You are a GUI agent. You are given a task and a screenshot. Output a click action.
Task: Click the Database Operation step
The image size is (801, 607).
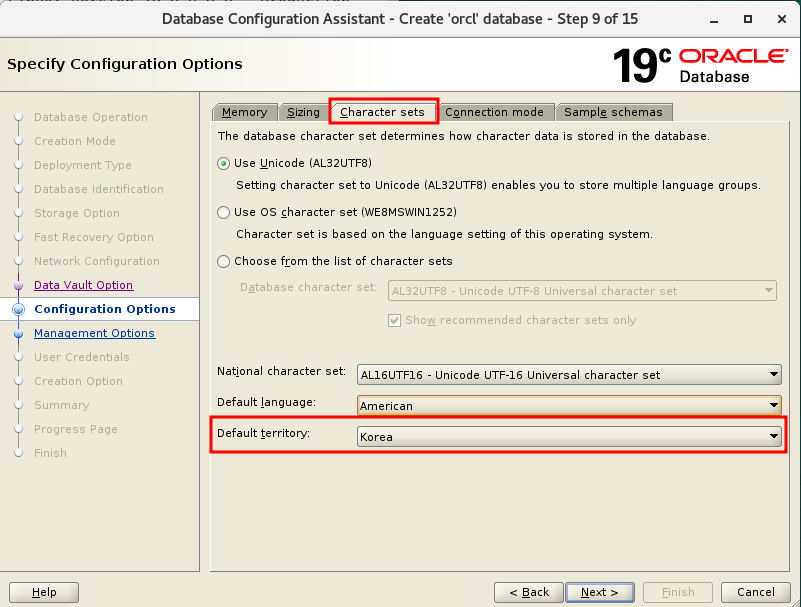point(91,117)
